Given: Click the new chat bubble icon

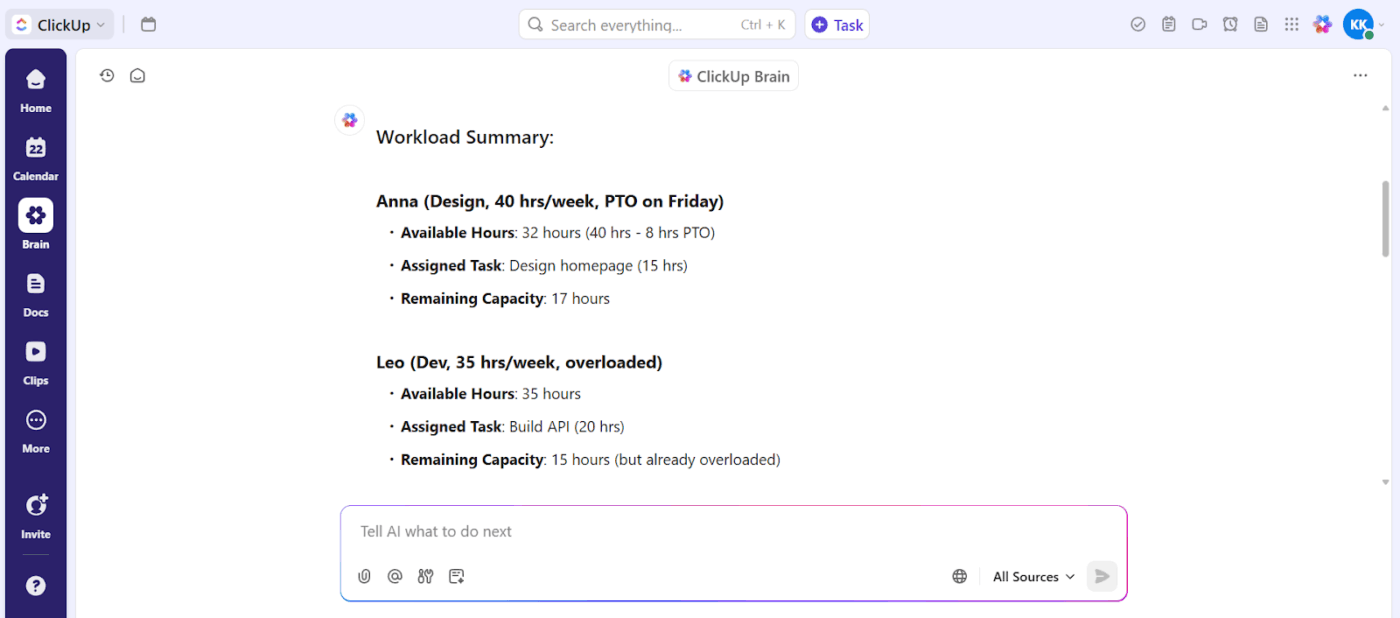Looking at the screenshot, I should [138, 75].
